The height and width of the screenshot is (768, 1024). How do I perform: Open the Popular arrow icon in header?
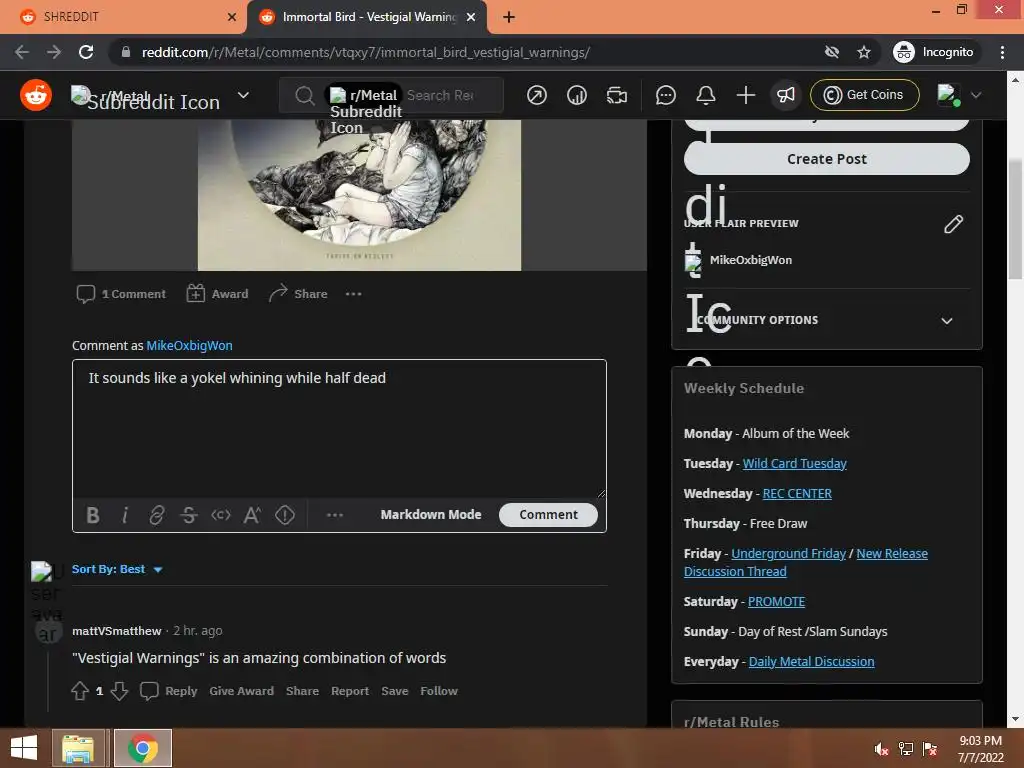click(x=537, y=95)
